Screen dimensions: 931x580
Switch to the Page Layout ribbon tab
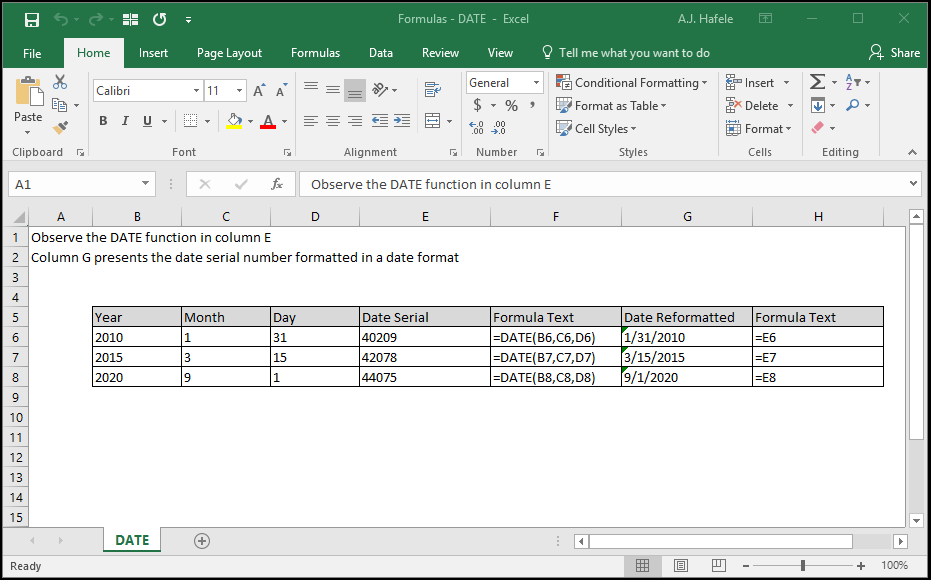point(229,53)
